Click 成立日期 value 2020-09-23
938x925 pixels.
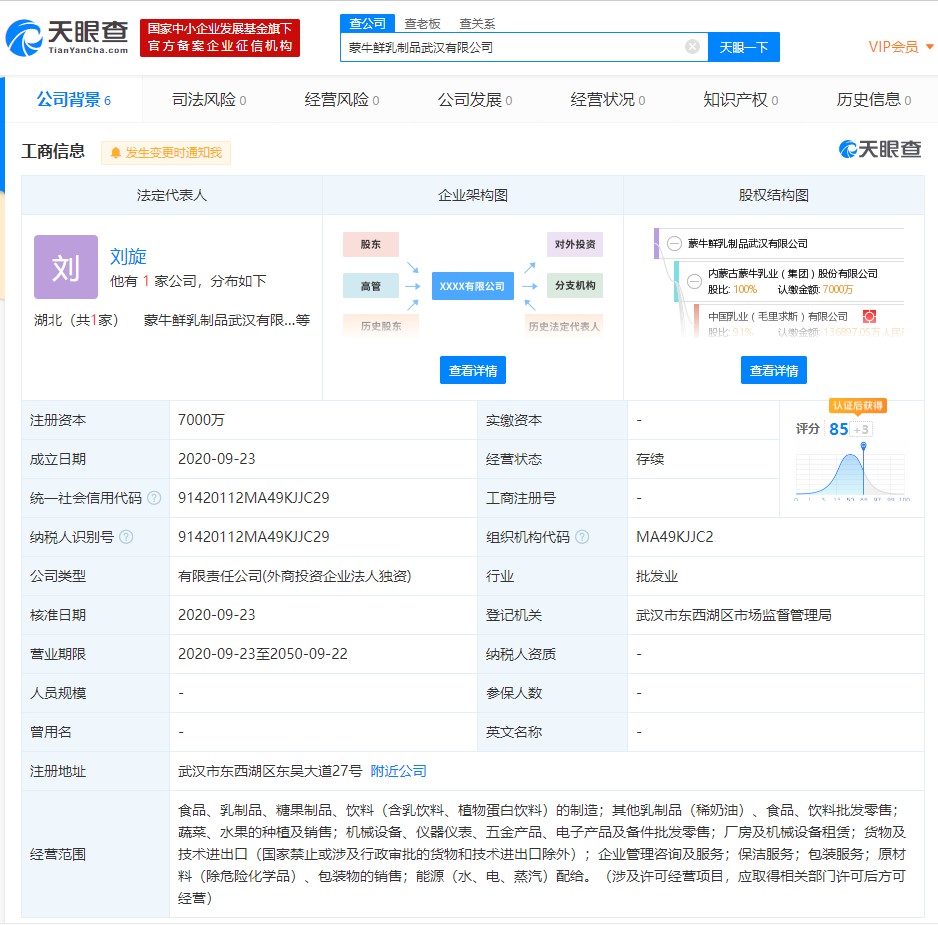(x=217, y=459)
